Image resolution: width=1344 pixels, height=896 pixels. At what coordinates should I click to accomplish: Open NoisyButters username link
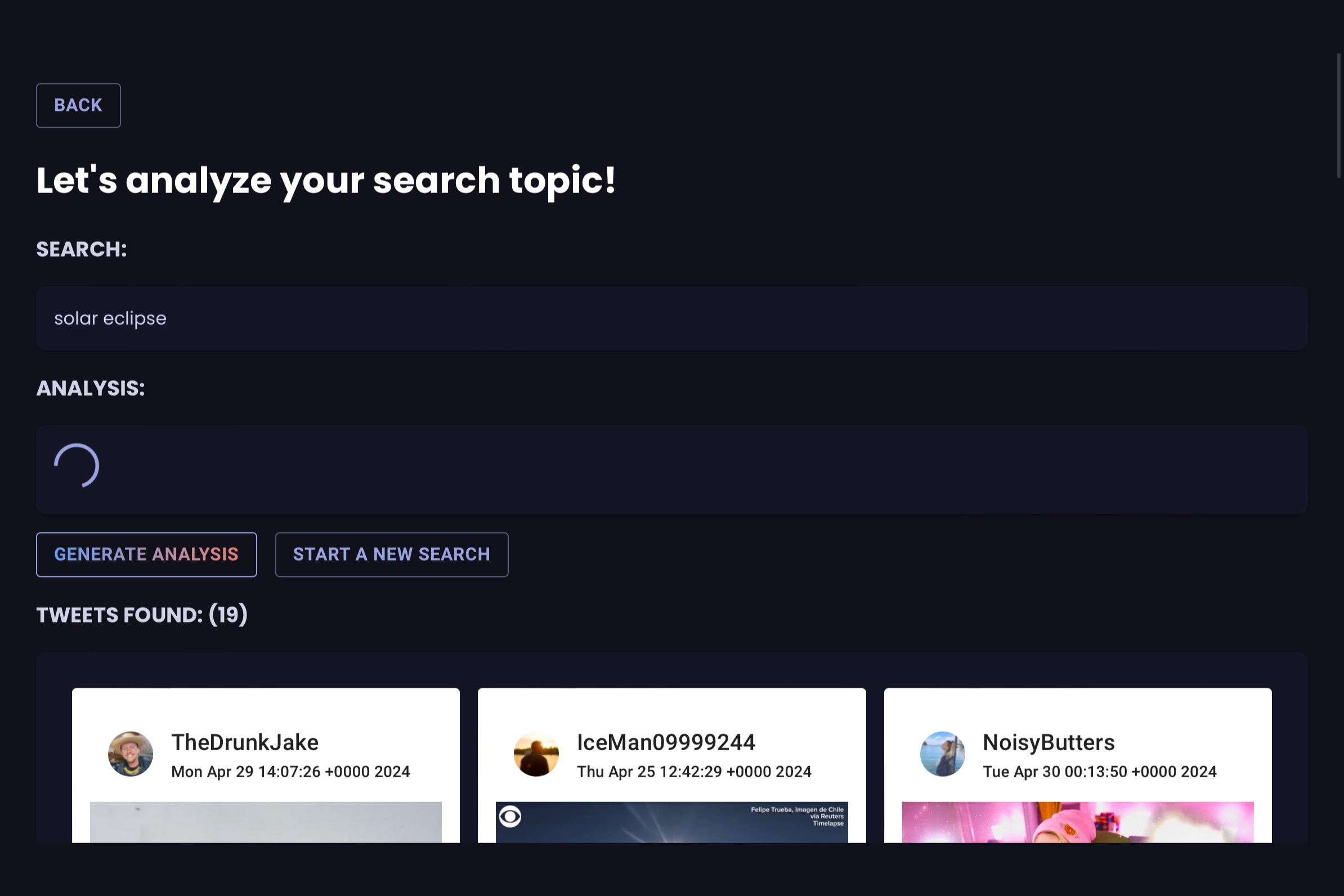pos(1048,742)
